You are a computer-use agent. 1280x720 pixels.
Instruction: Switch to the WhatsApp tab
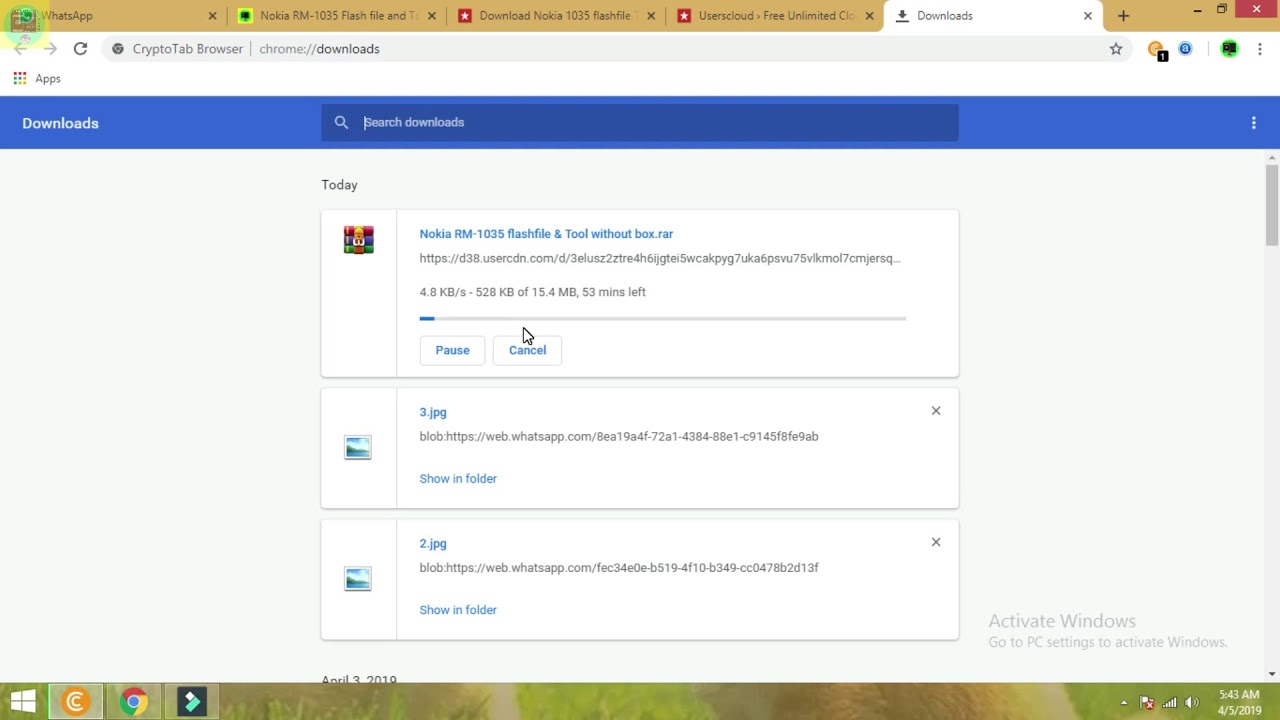[x=113, y=16]
